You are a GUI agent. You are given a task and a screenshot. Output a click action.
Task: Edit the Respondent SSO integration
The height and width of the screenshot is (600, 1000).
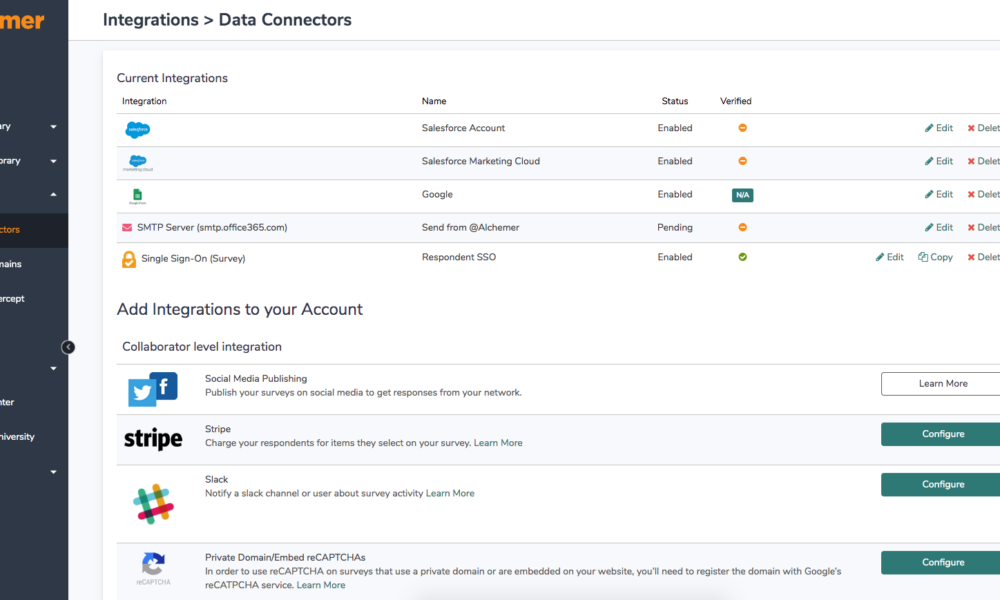point(890,257)
